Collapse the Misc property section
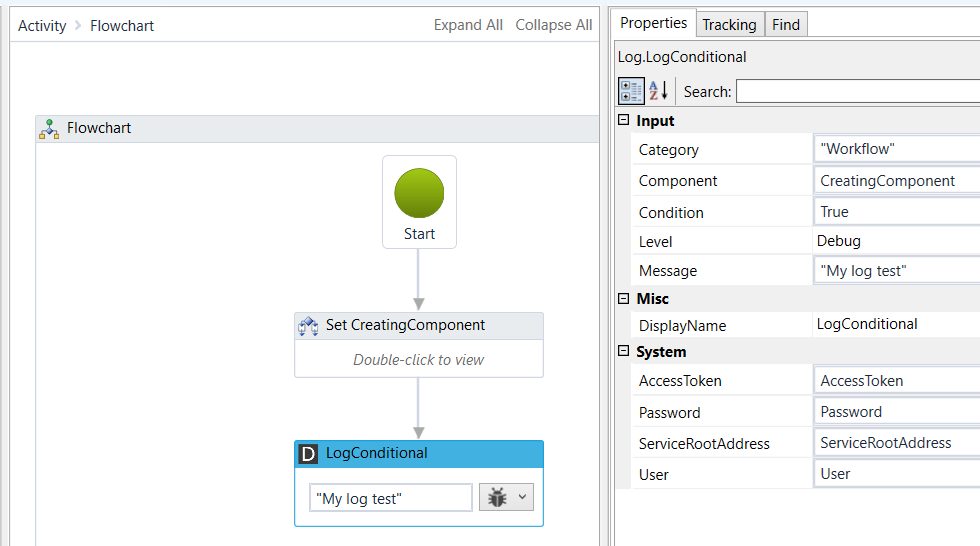The image size is (980, 546). pyautogui.click(x=624, y=299)
